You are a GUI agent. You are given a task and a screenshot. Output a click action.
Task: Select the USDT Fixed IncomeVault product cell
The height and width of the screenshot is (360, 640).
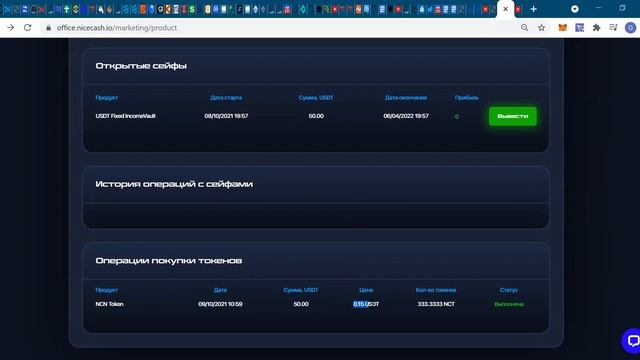pos(125,116)
